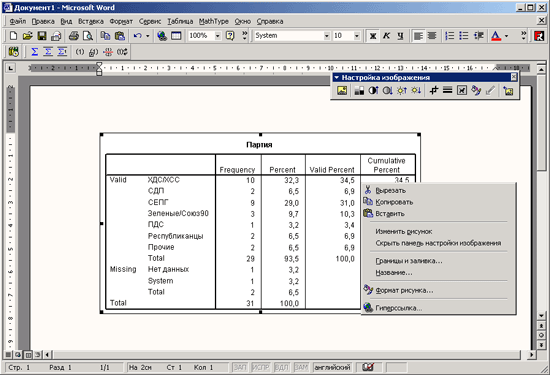Viewport: 550px width, 375px height.
Task: Open image settings panel title dropdown arrow
Action: pos(336,78)
